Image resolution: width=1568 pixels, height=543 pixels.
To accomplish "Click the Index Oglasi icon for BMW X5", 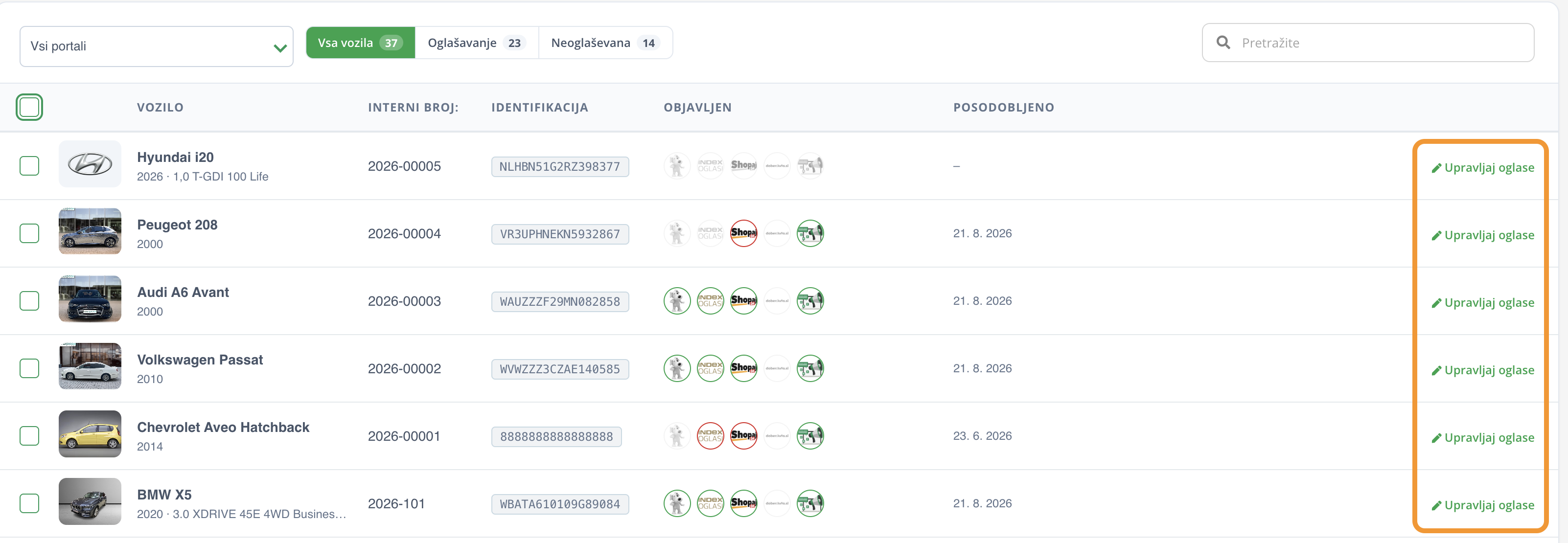I will coord(711,503).
